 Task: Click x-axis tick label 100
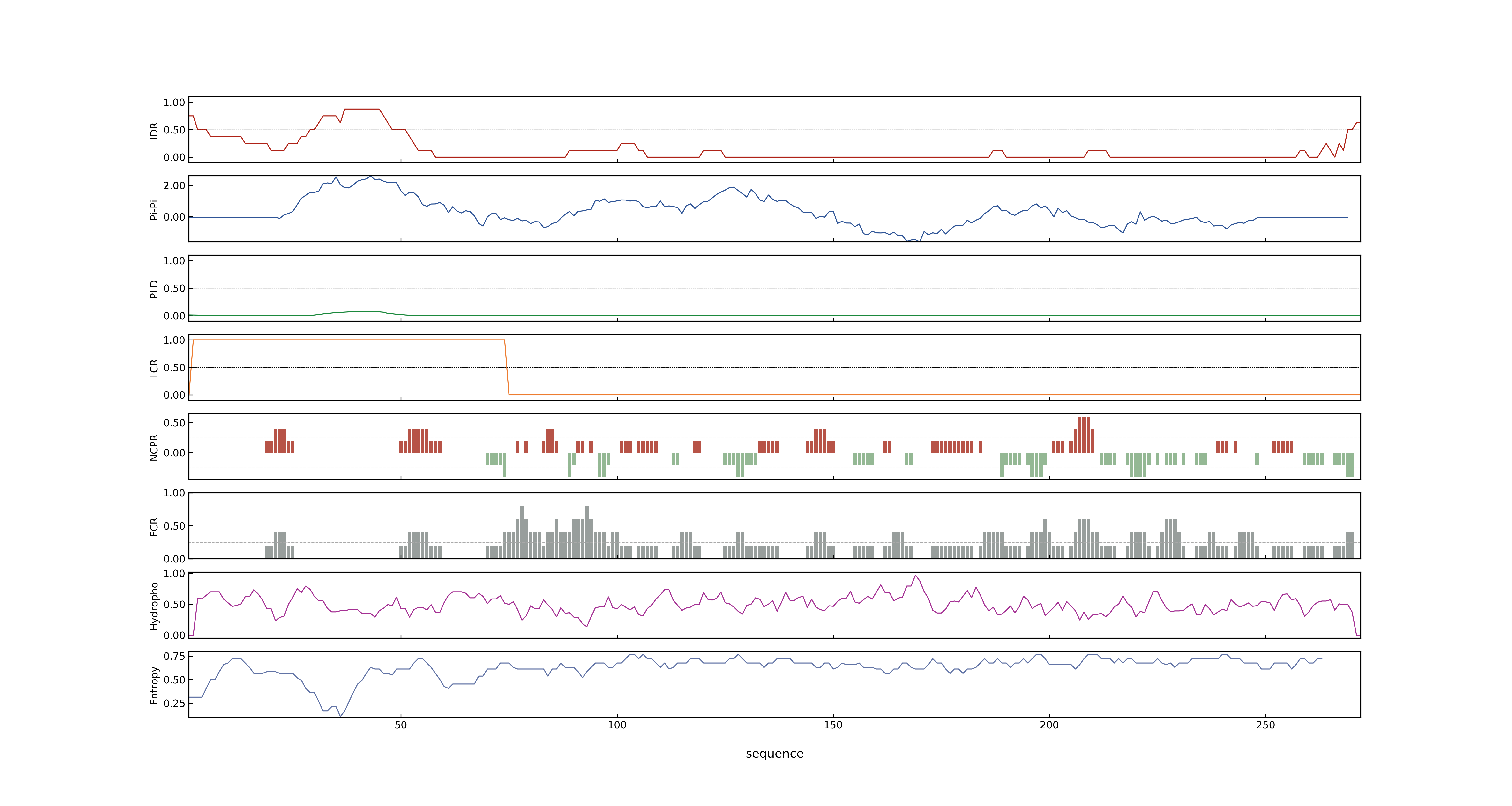coord(617,725)
